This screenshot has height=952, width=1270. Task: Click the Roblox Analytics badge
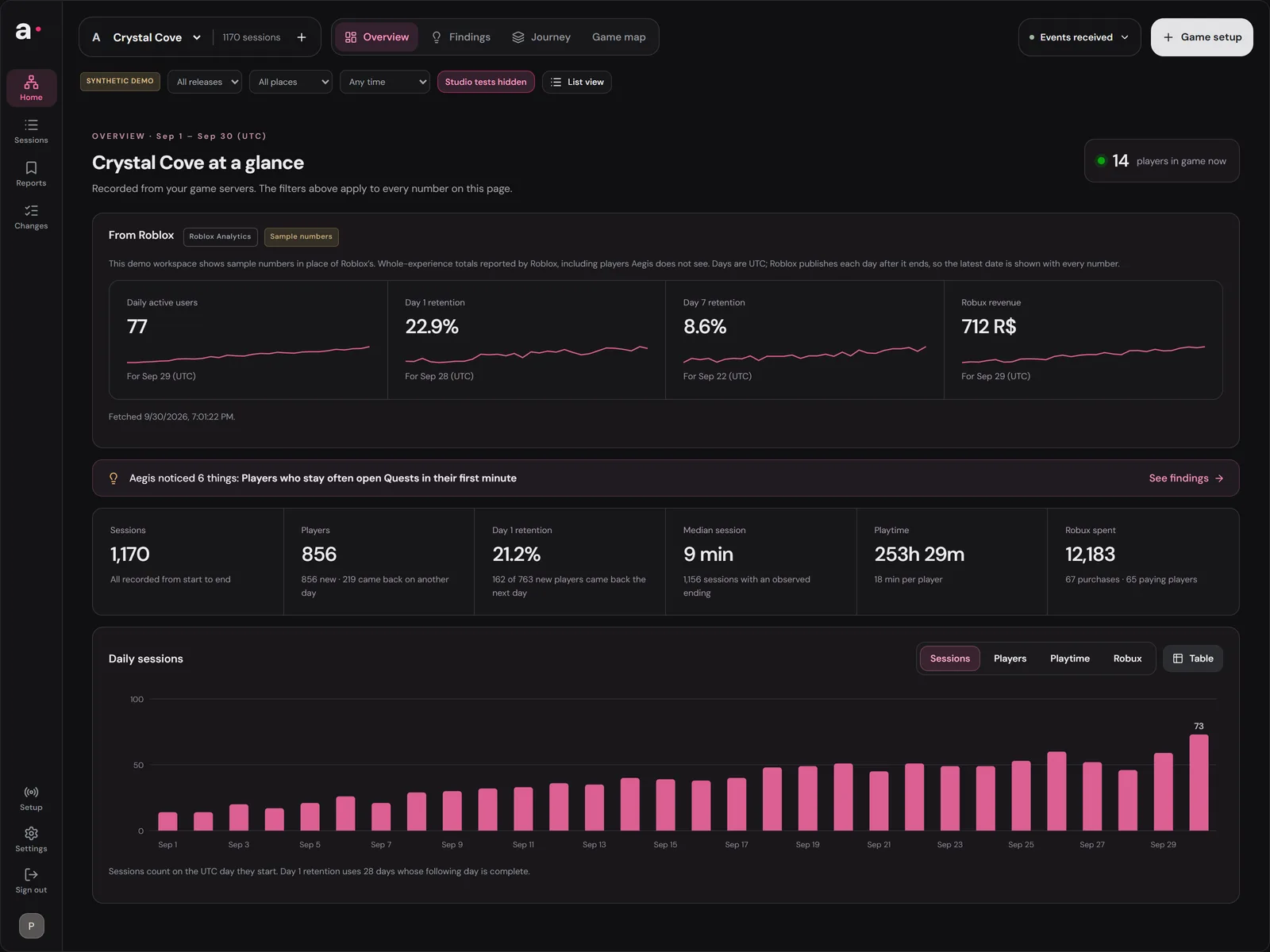[x=220, y=236]
